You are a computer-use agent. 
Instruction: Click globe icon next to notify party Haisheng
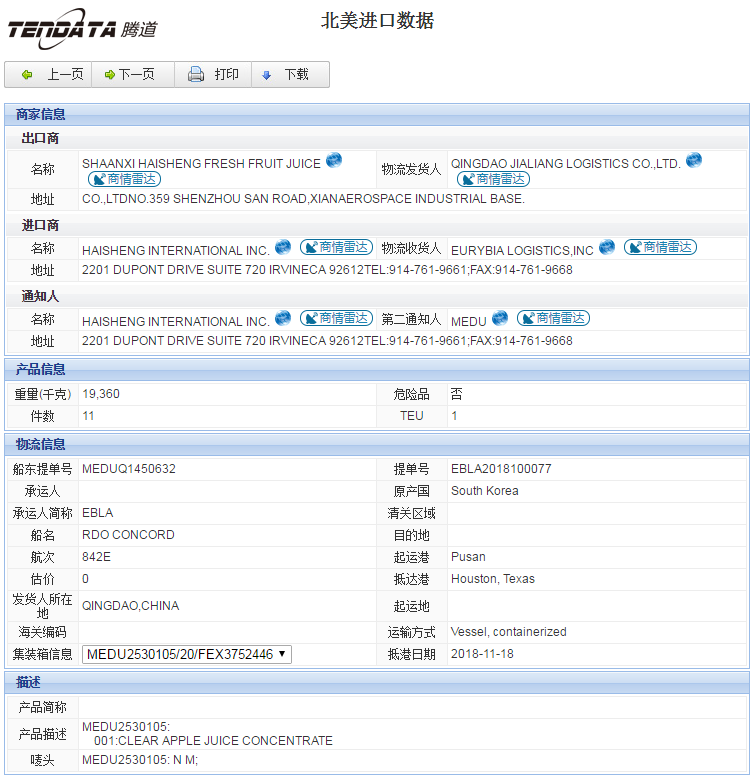[x=283, y=318]
